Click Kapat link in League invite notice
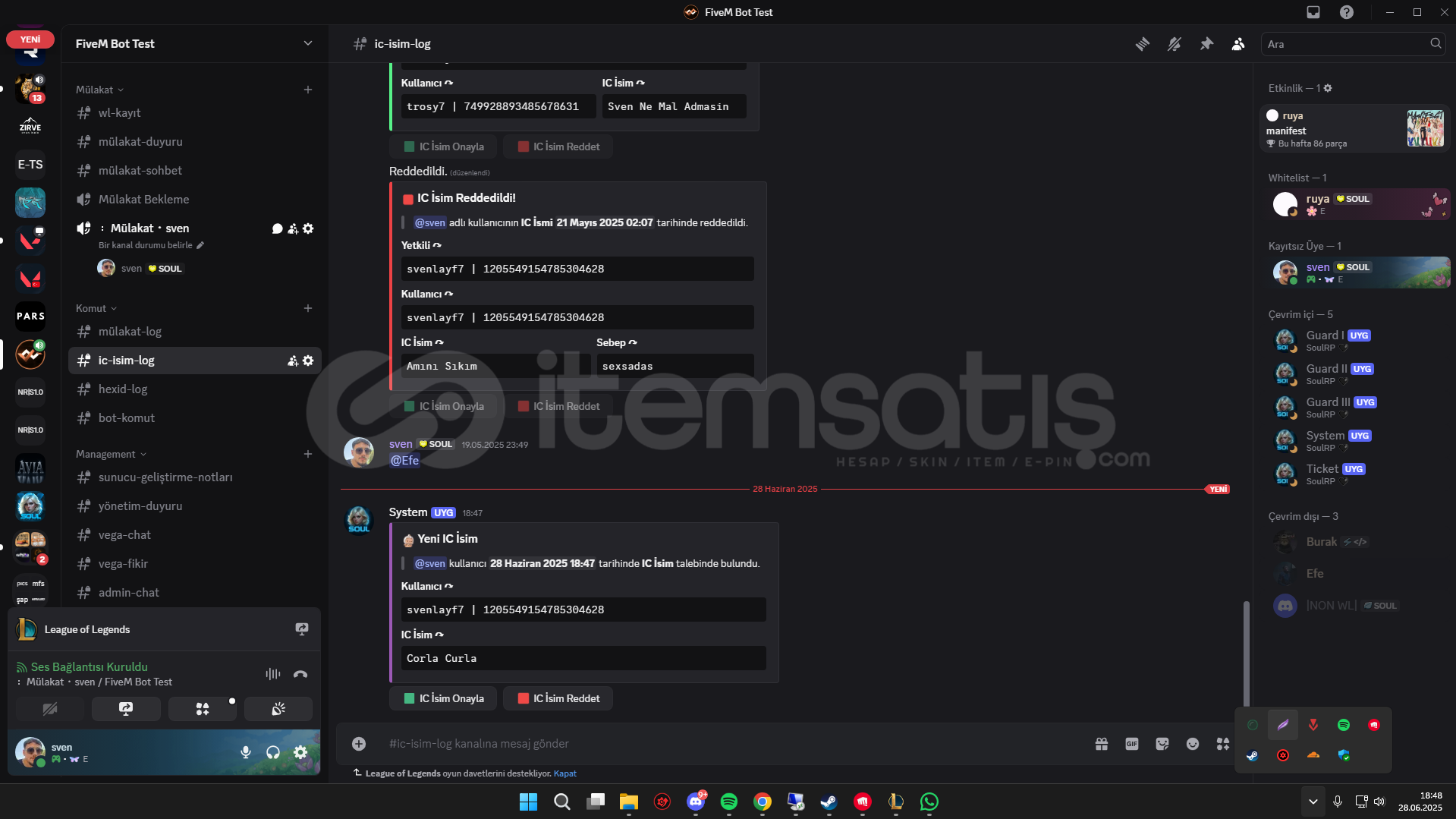 pyautogui.click(x=565, y=773)
